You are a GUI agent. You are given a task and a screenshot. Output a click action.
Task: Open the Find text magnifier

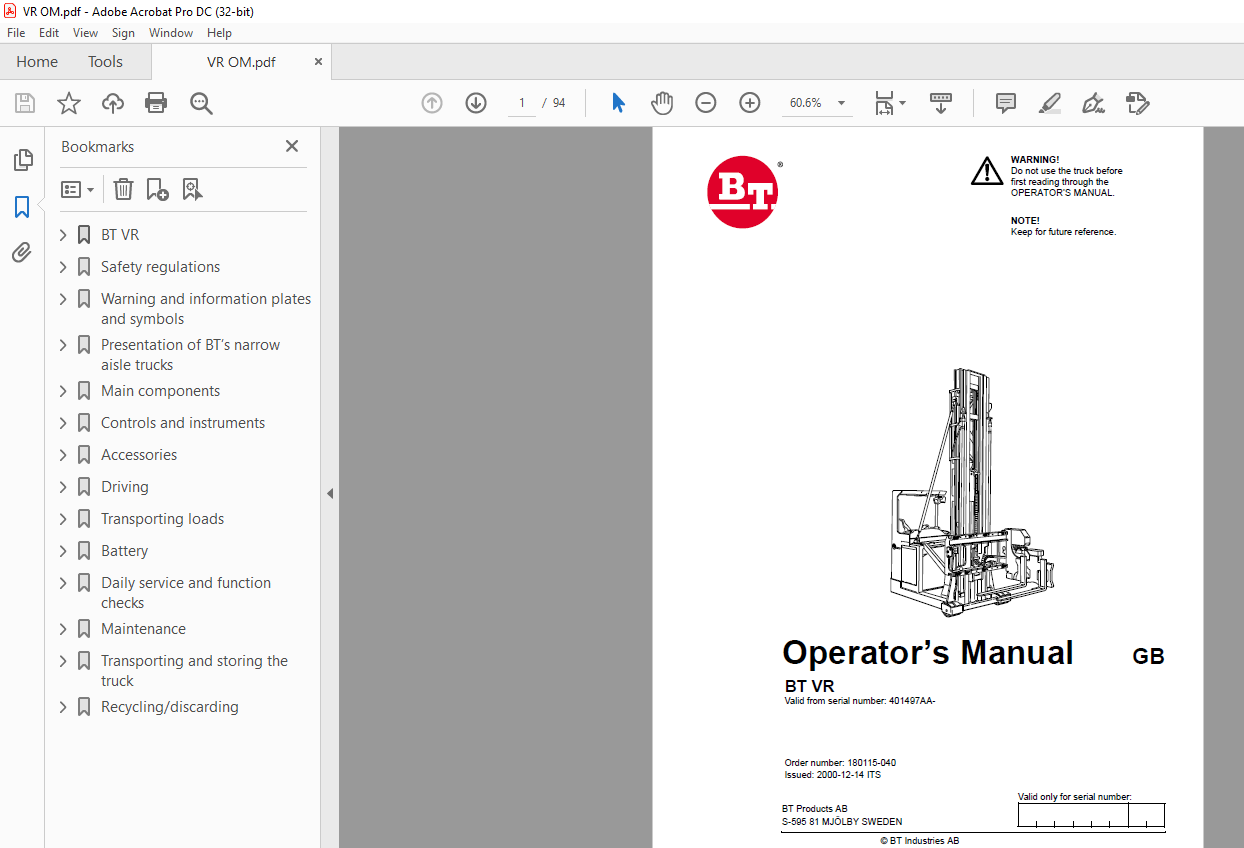201,103
